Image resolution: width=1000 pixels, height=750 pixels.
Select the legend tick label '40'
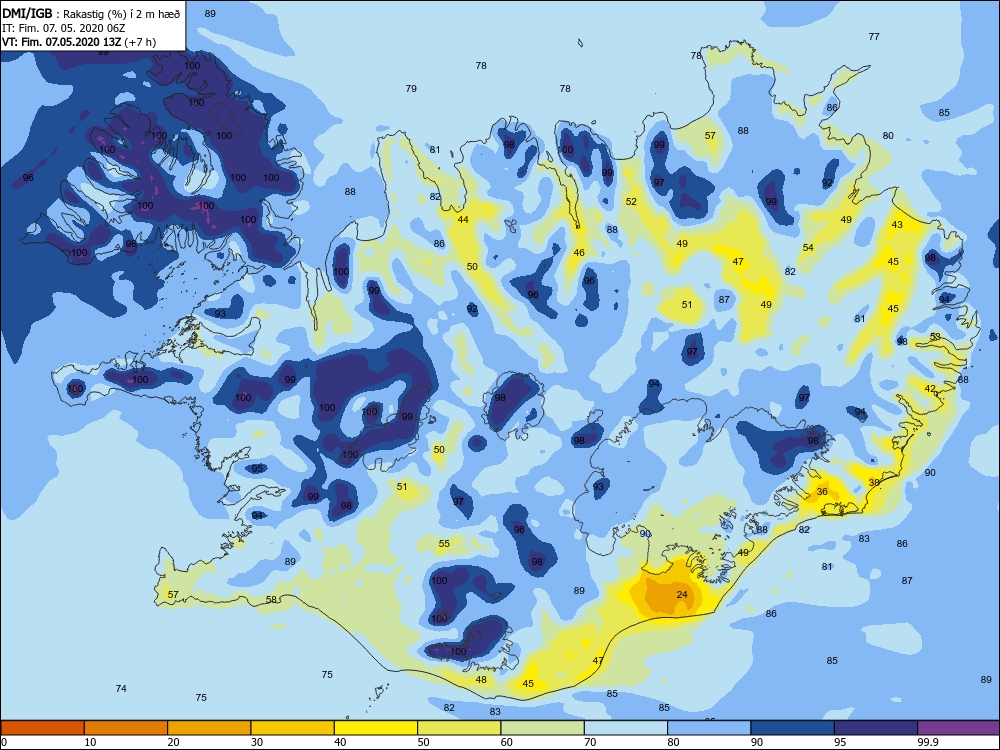(x=341, y=742)
